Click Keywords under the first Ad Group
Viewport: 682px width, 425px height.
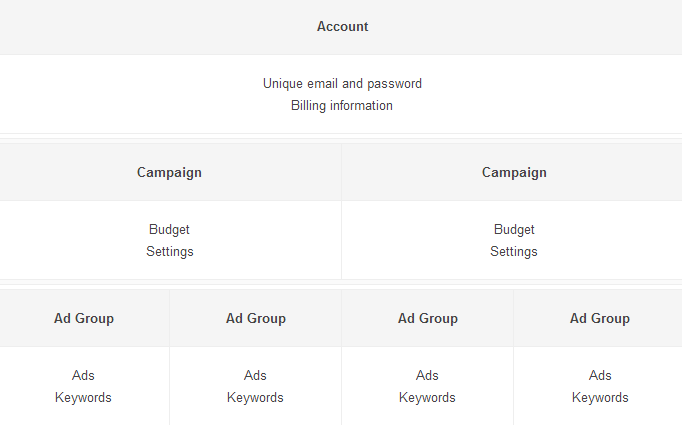pyautogui.click(x=84, y=398)
